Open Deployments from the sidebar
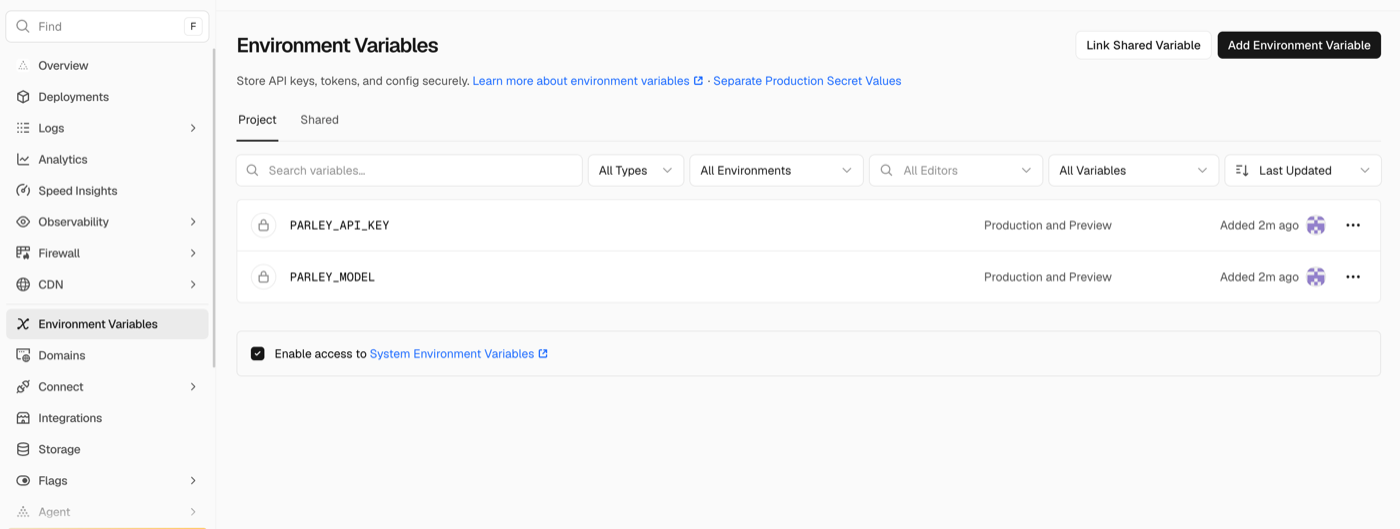The image size is (1400, 529). [107, 97]
